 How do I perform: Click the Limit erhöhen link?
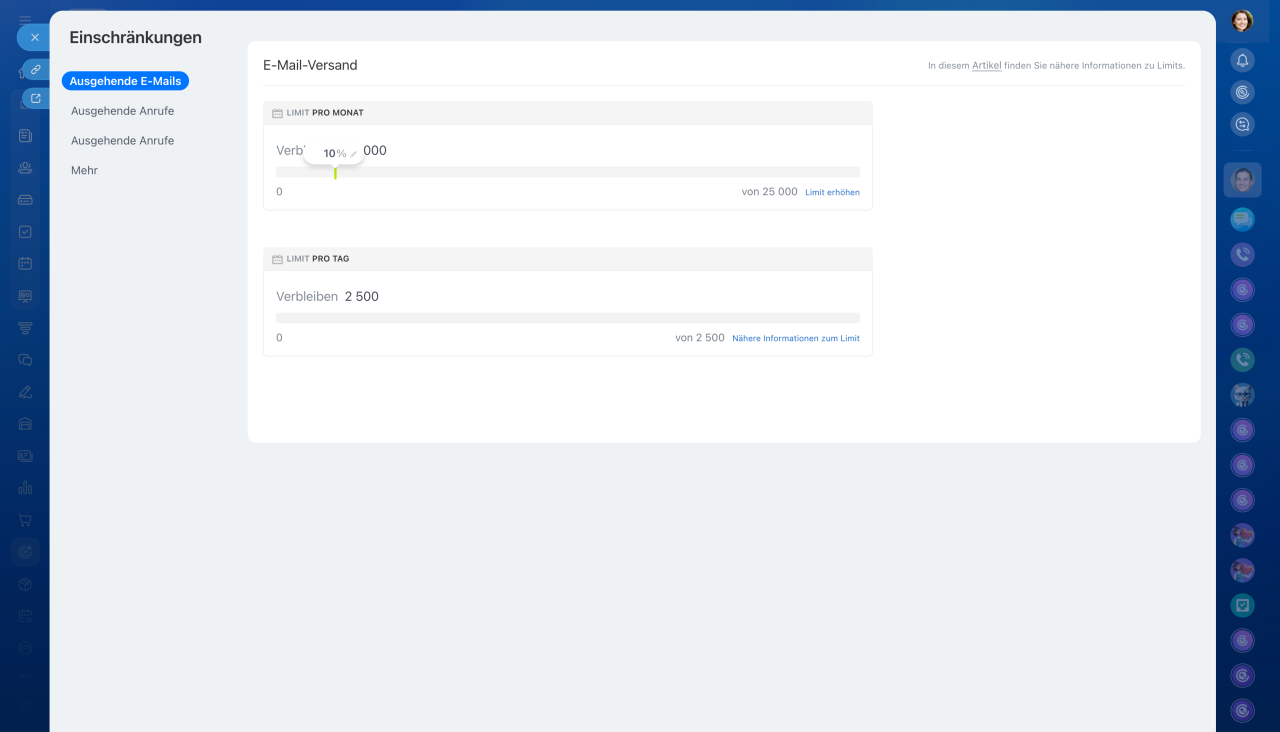pos(832,192)
